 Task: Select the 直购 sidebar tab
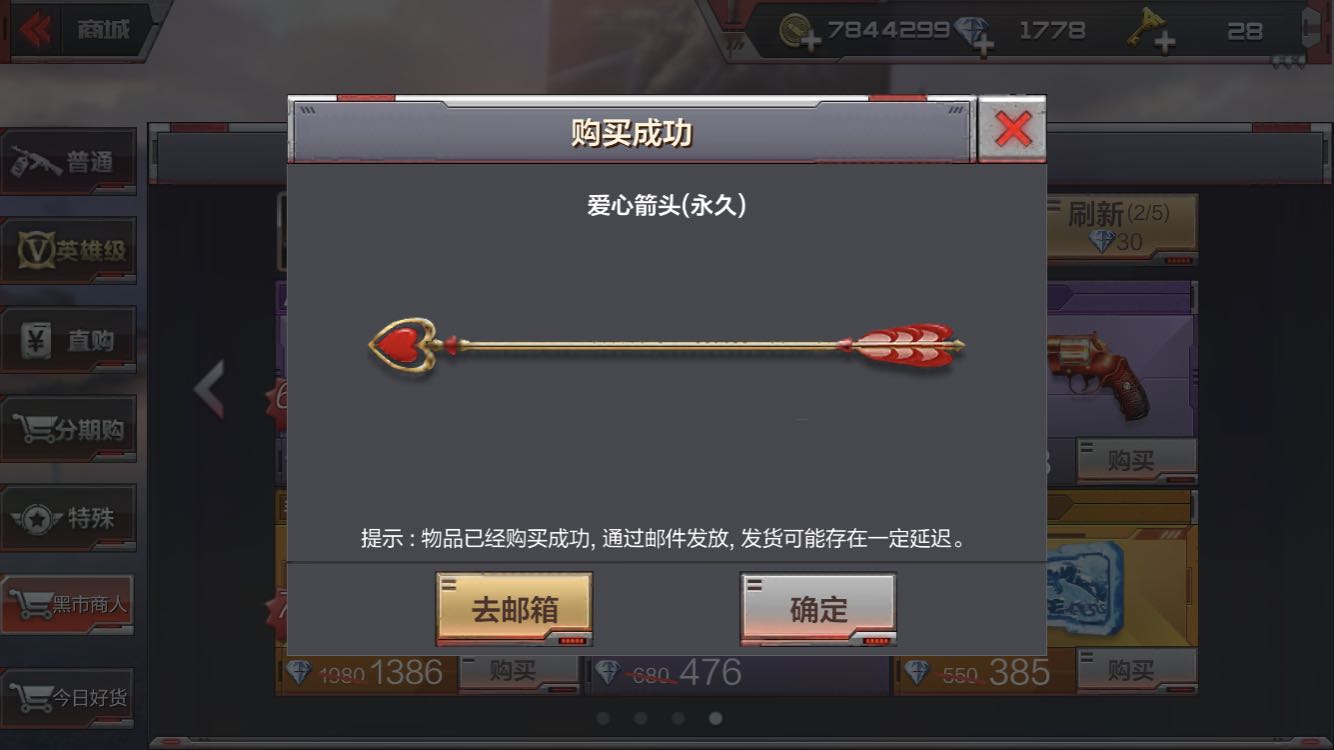69,340
